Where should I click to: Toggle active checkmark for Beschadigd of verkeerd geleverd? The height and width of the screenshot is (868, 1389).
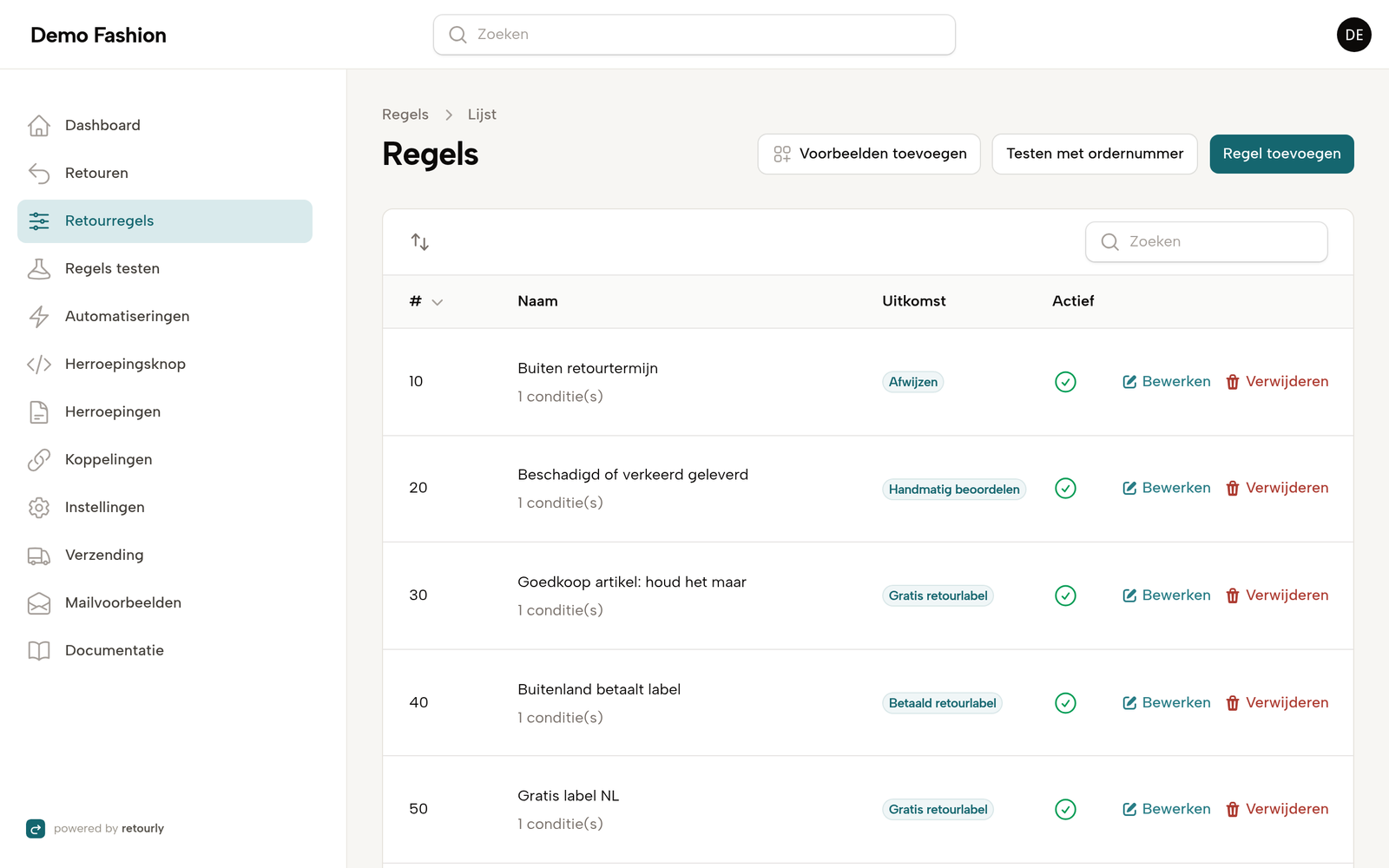click(1065, 489)
